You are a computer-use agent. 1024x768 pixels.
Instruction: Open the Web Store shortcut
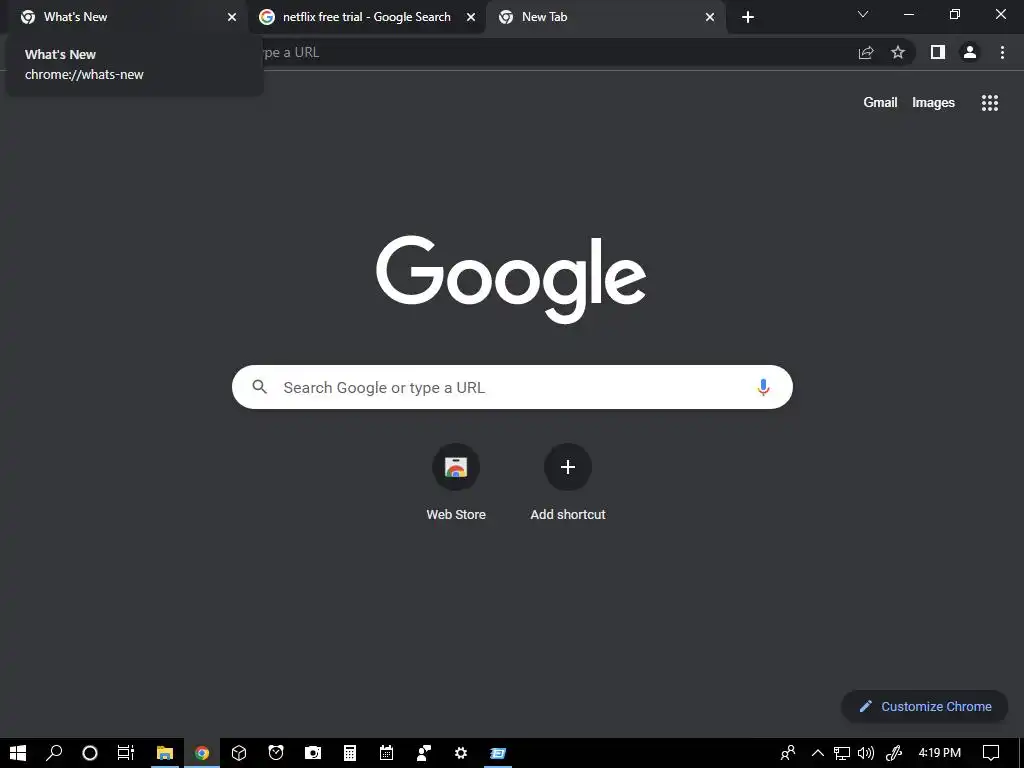(x=456, y=483)
